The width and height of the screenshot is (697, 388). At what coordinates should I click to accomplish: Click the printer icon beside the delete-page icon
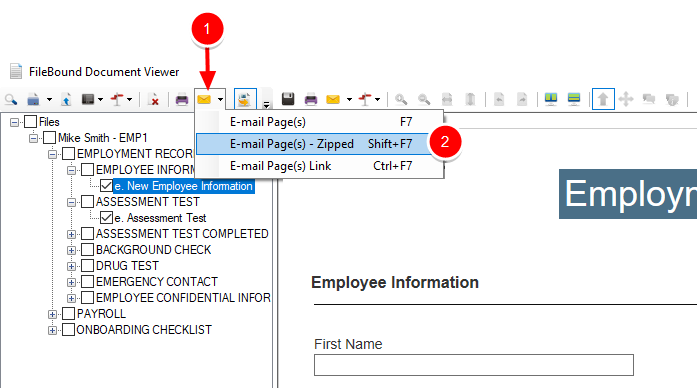click(x=182, y=100)
